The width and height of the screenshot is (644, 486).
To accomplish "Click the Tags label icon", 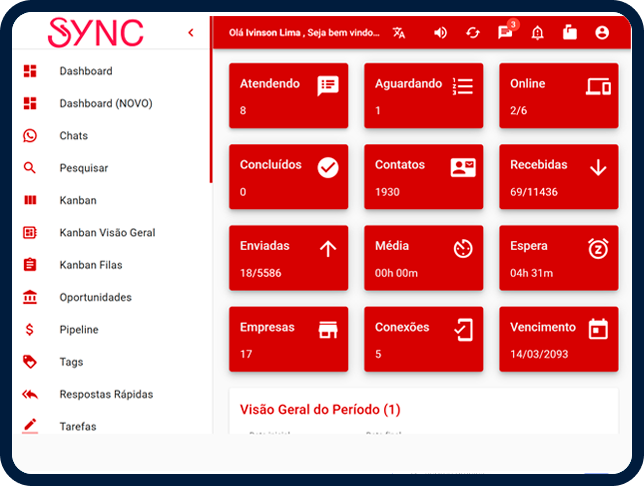I will [x=30, y=362].
